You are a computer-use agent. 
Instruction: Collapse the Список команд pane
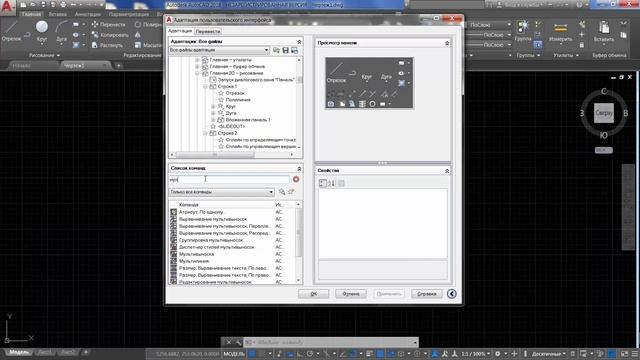[299, 168]
